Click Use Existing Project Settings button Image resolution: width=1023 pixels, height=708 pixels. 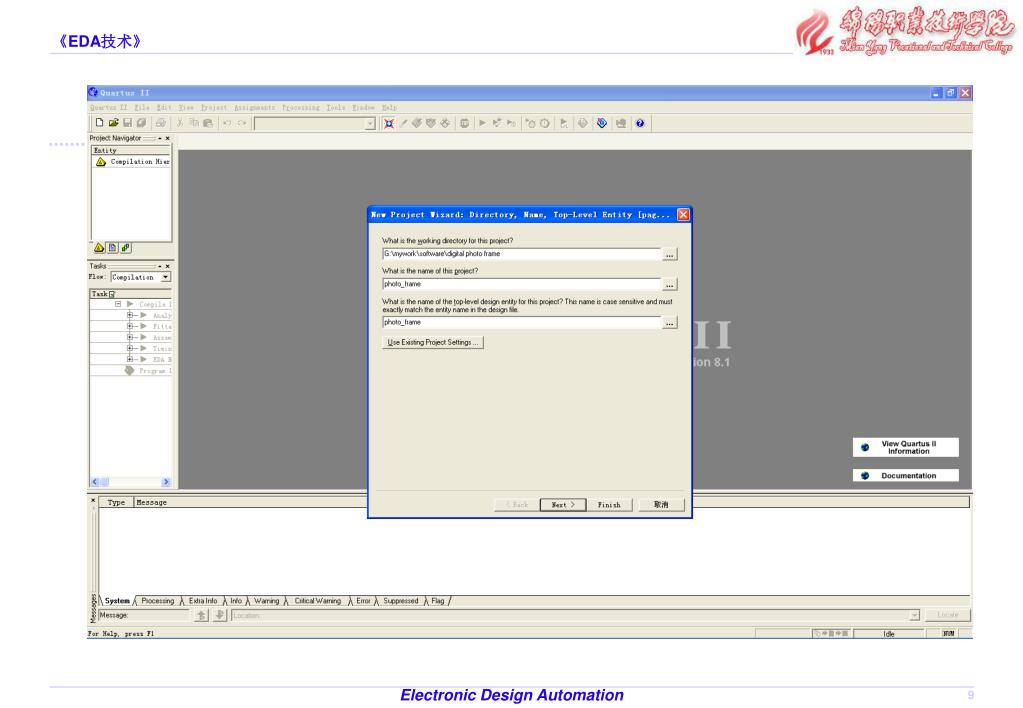[x=433, y=343]
